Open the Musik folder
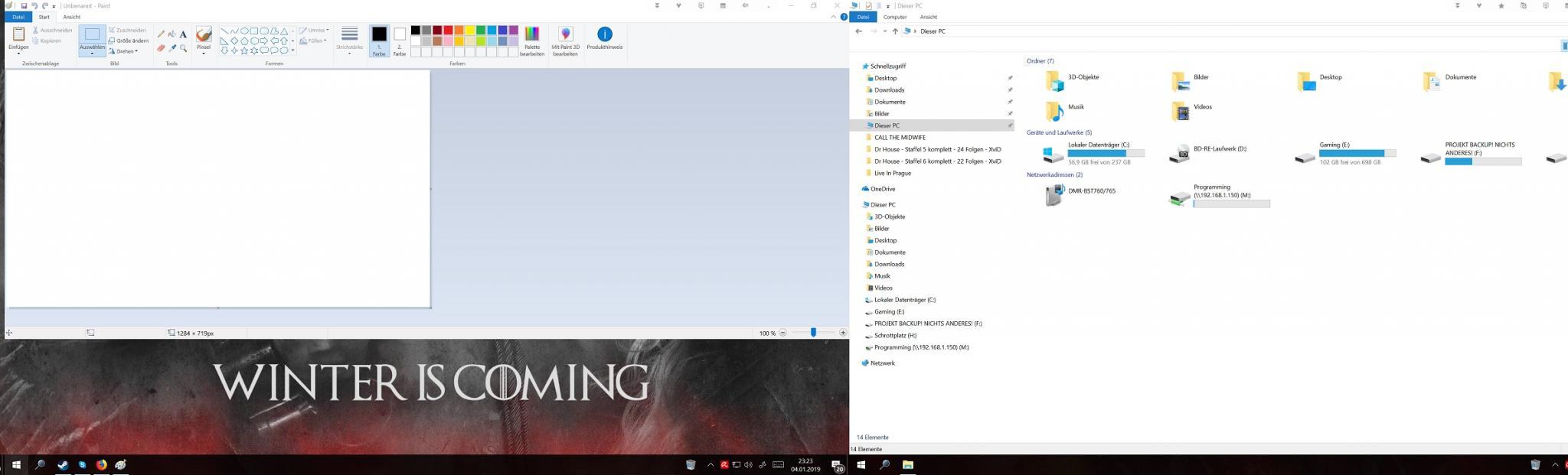 click(1066, 111)
